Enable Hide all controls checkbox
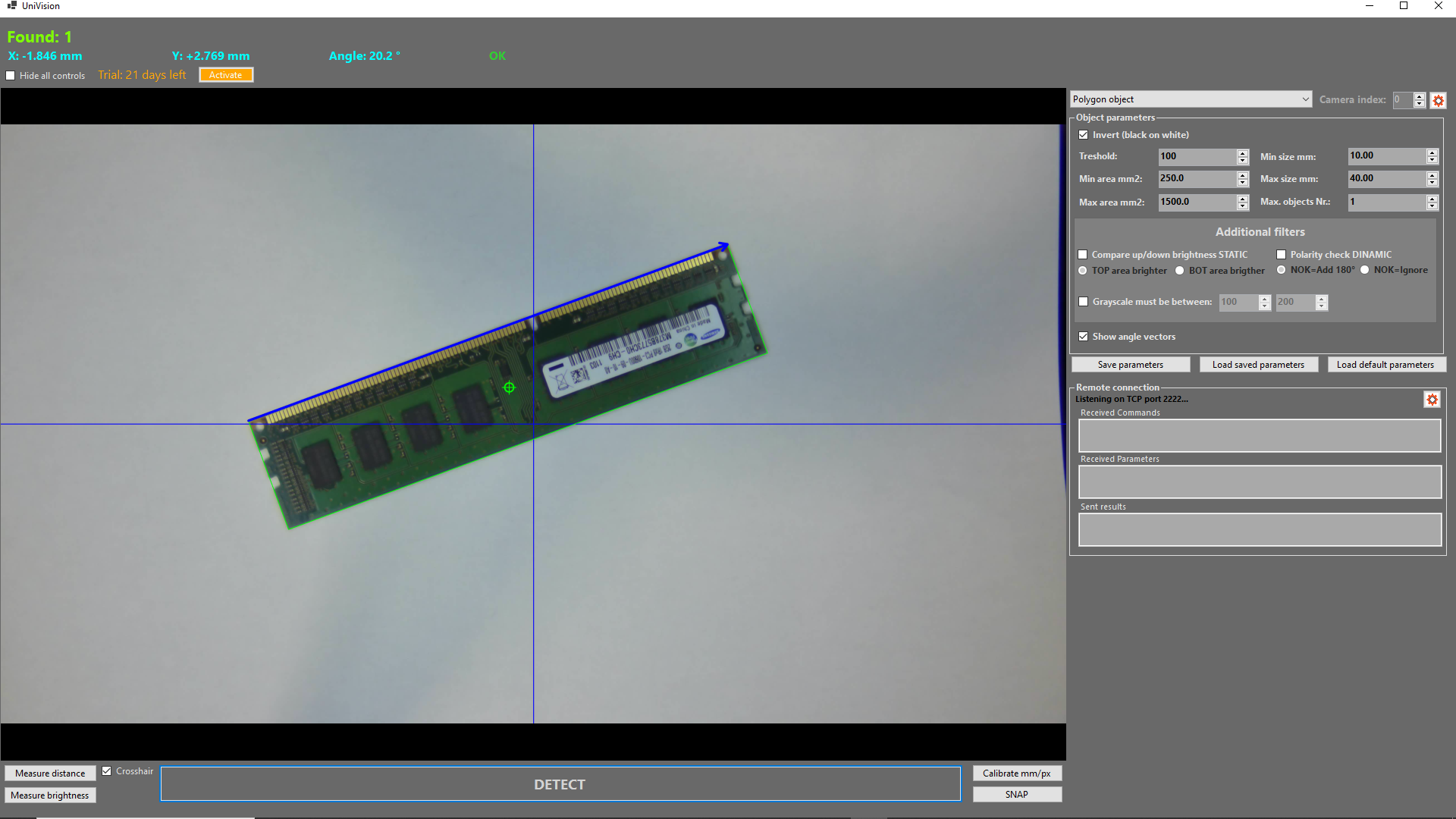The height and width of the screenshot is (819, 1456). (x=11, y=76)
